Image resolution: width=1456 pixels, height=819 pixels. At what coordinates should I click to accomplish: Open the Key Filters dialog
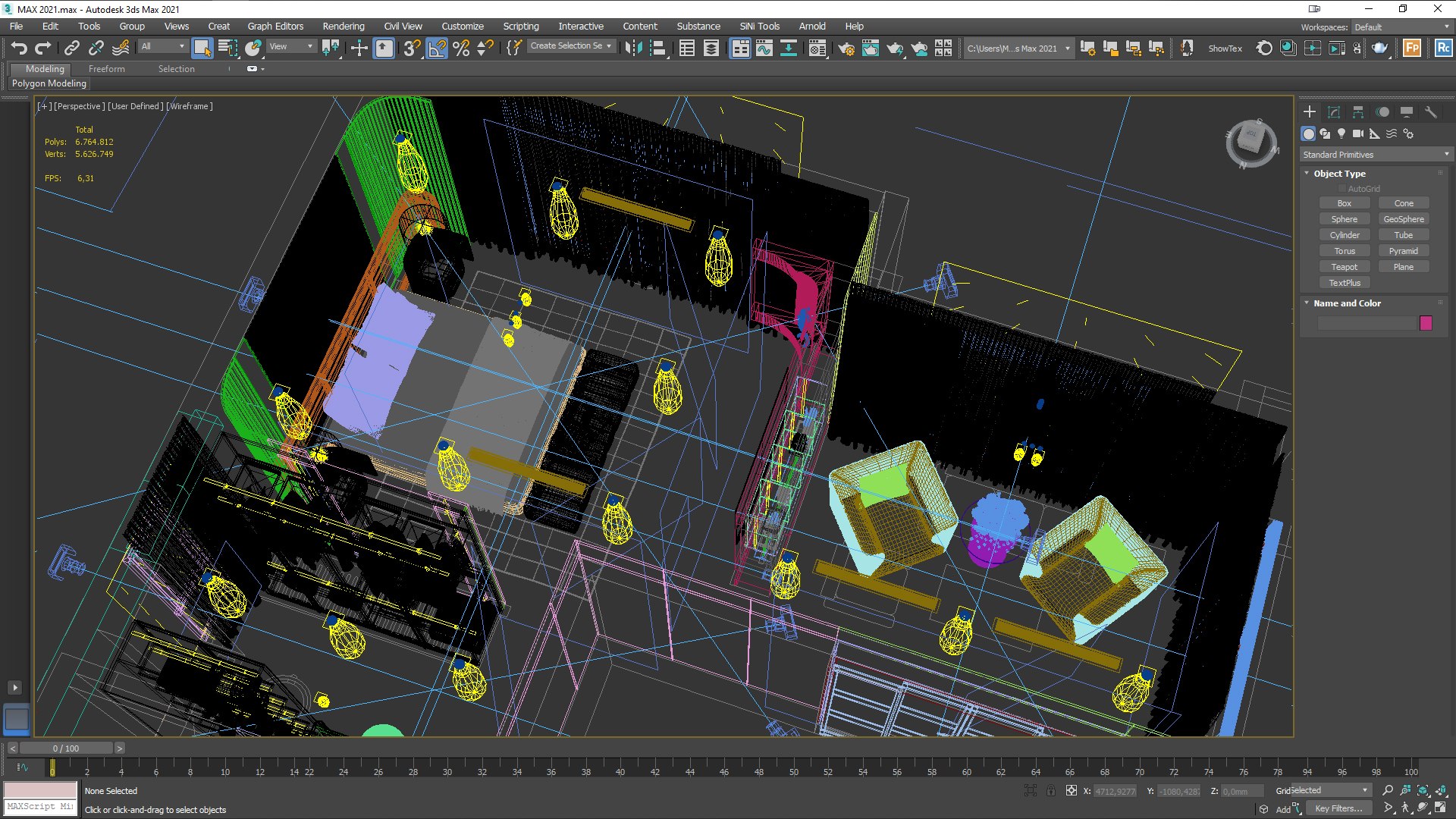pyautogui.click(x=1338, y=808)
